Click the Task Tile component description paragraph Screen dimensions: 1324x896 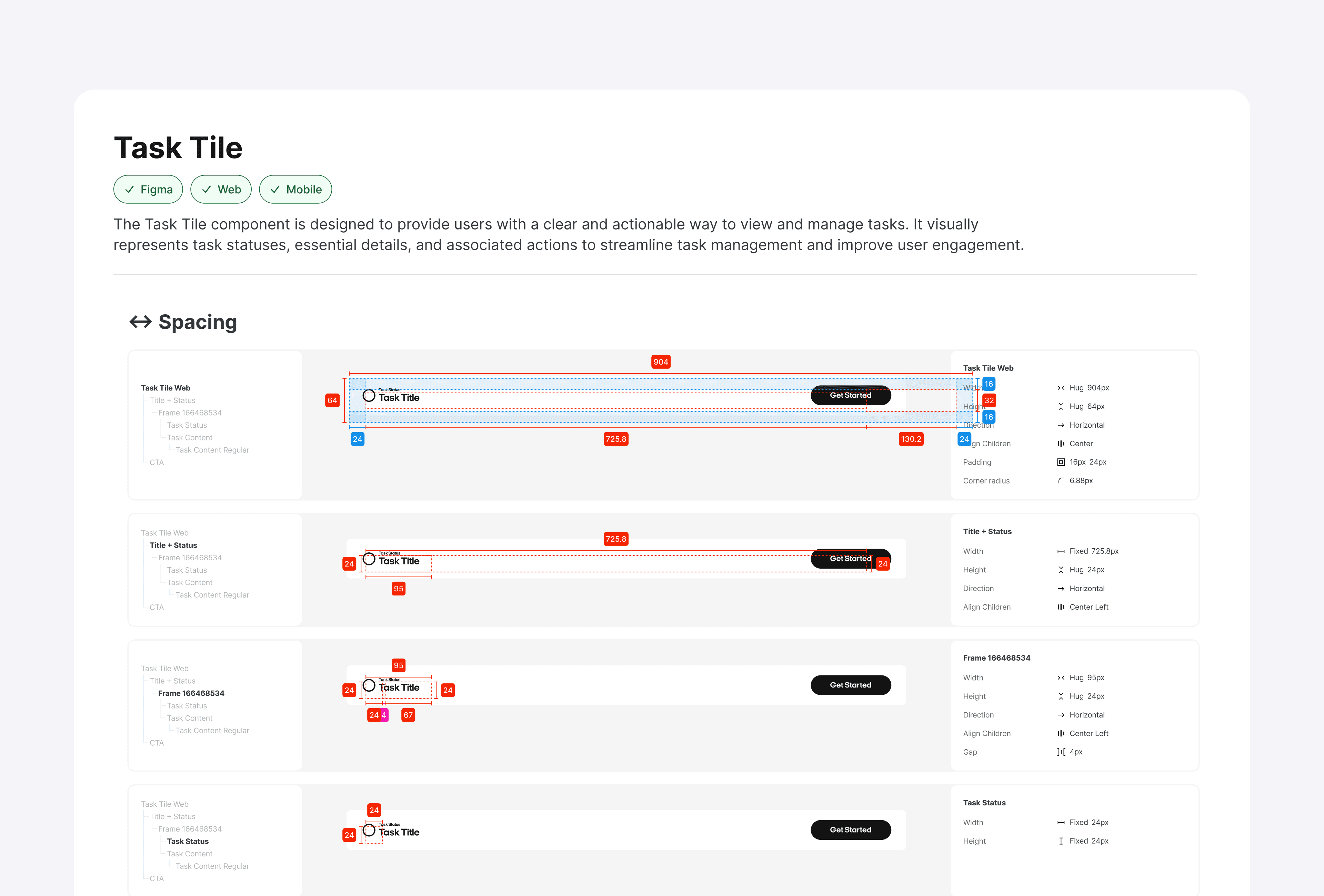569,235
